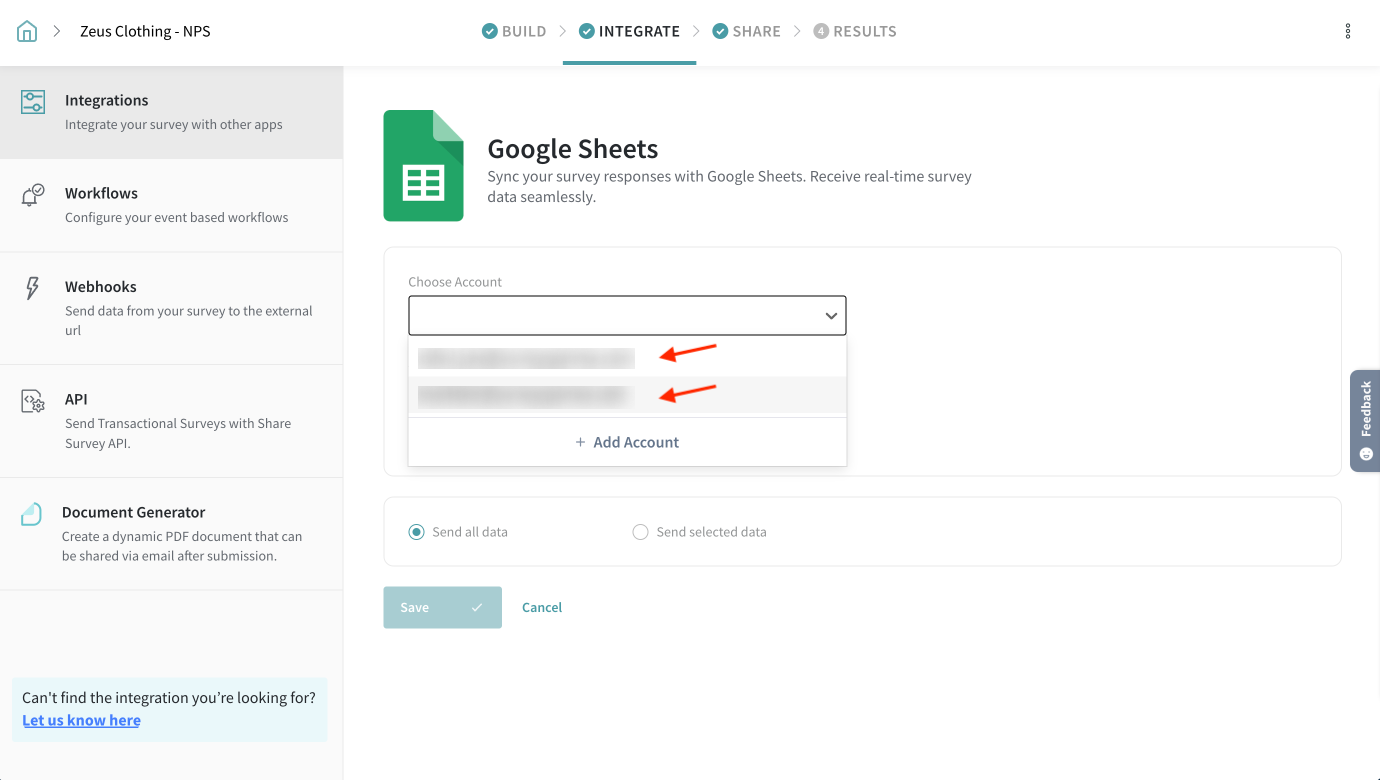Open the three-dot more options menu
1380x780 pixels.
pos(1348,31)
